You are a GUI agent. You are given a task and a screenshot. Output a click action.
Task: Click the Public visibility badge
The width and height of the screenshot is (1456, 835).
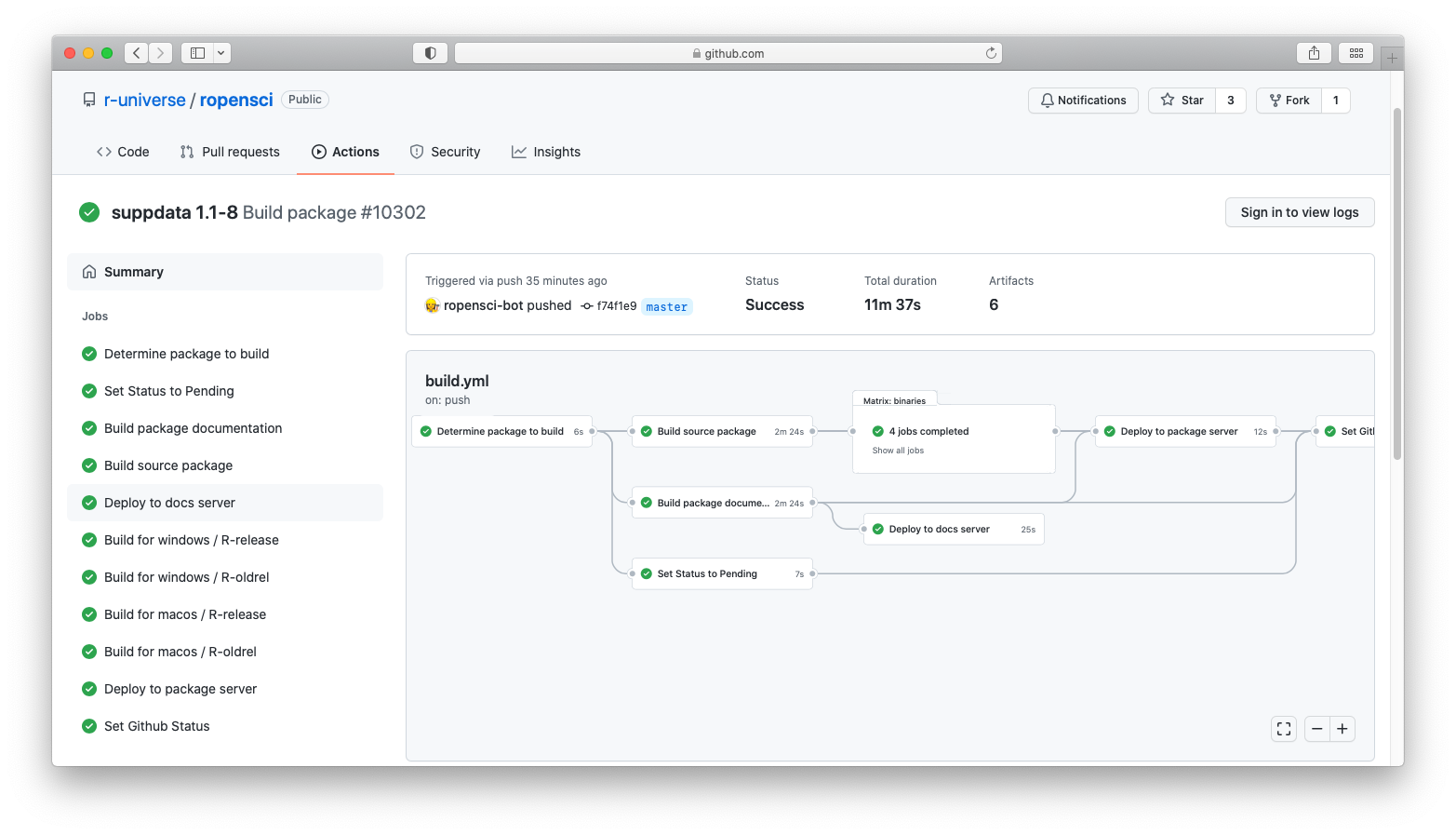click(305, 100)
